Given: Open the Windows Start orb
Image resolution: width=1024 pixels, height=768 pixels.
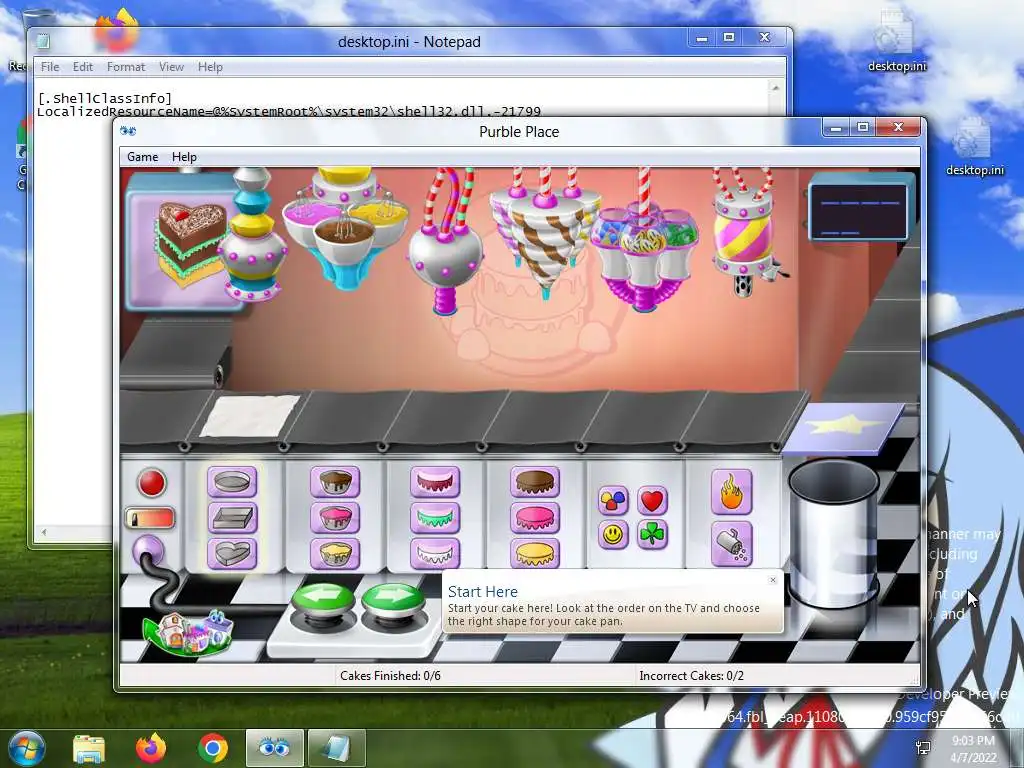Looking at the screenshot, I should point(25,749).
